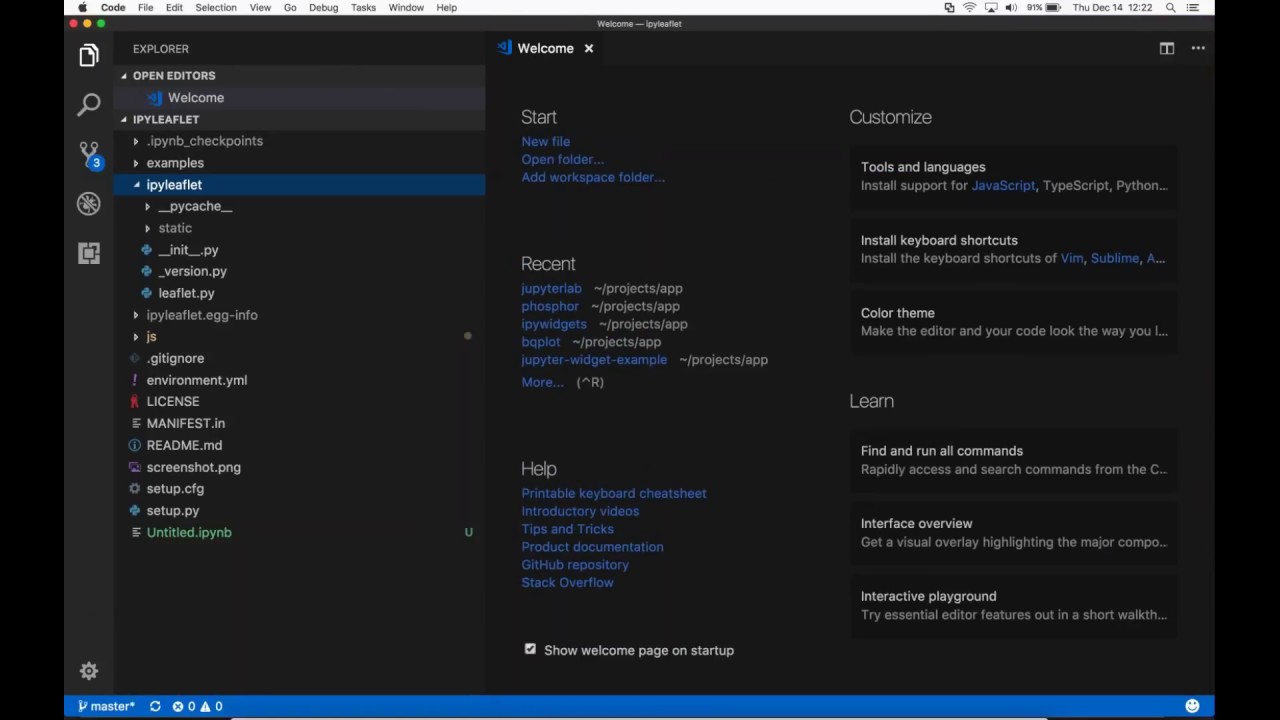Open the Debug view in activity bar

[89, 204]
